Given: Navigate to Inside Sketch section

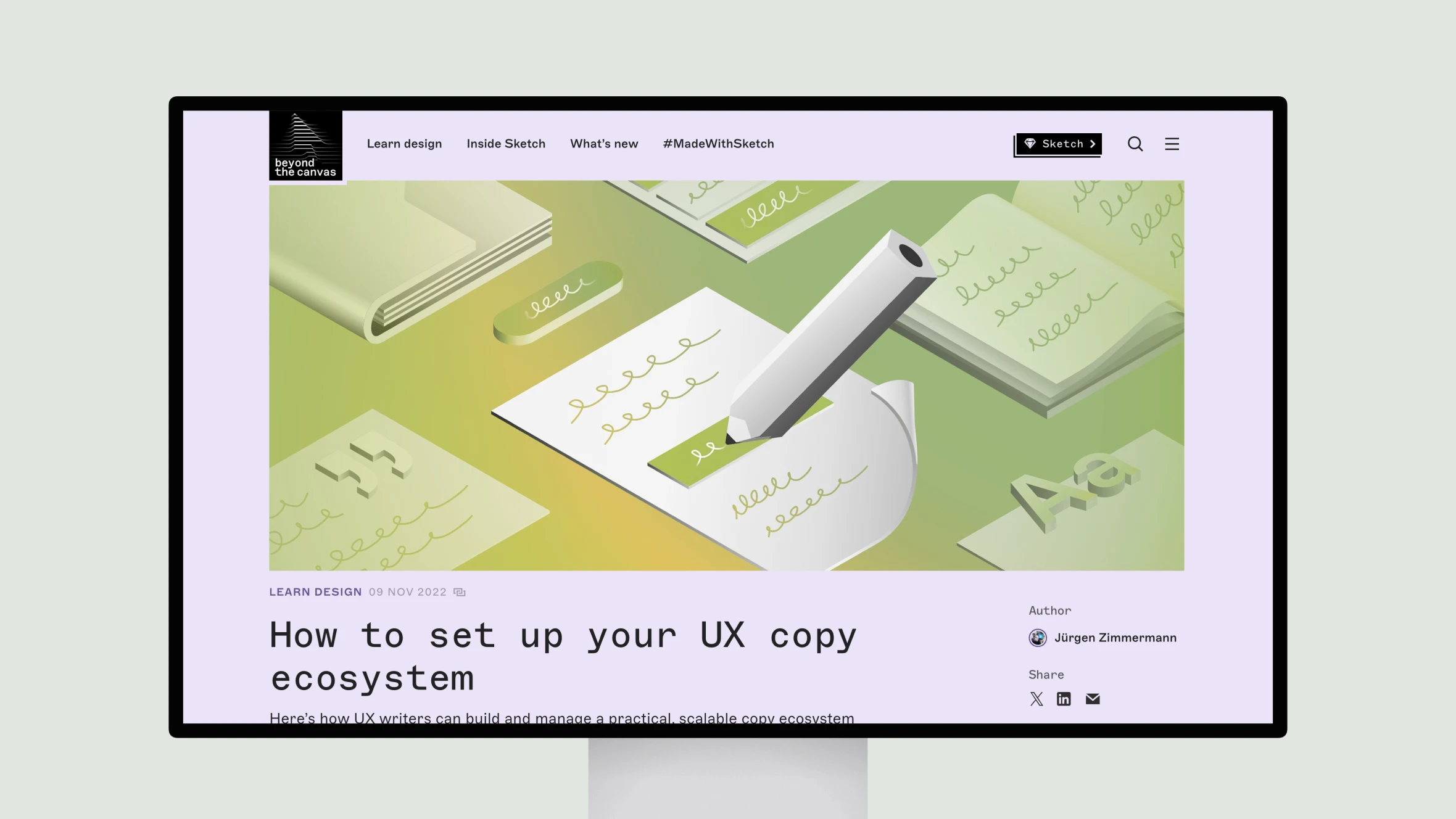Looking at the screenshot, I should tap(506, 144).
